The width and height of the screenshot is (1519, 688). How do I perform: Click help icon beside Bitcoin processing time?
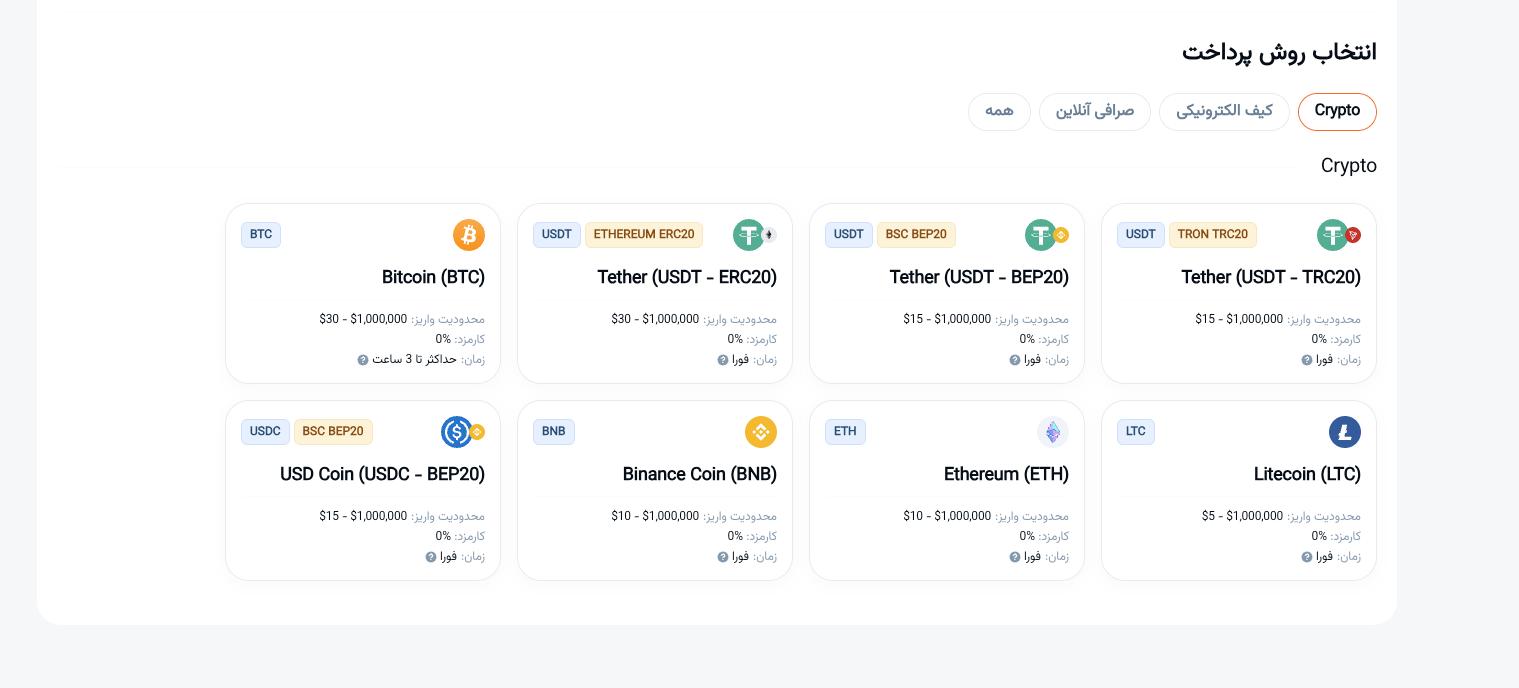[x=363, y=360]
